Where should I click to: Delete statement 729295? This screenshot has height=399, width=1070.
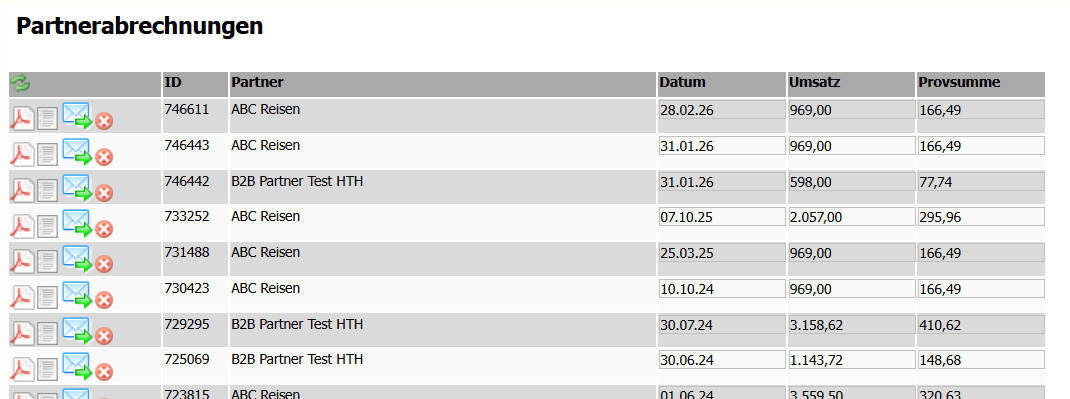104,336
